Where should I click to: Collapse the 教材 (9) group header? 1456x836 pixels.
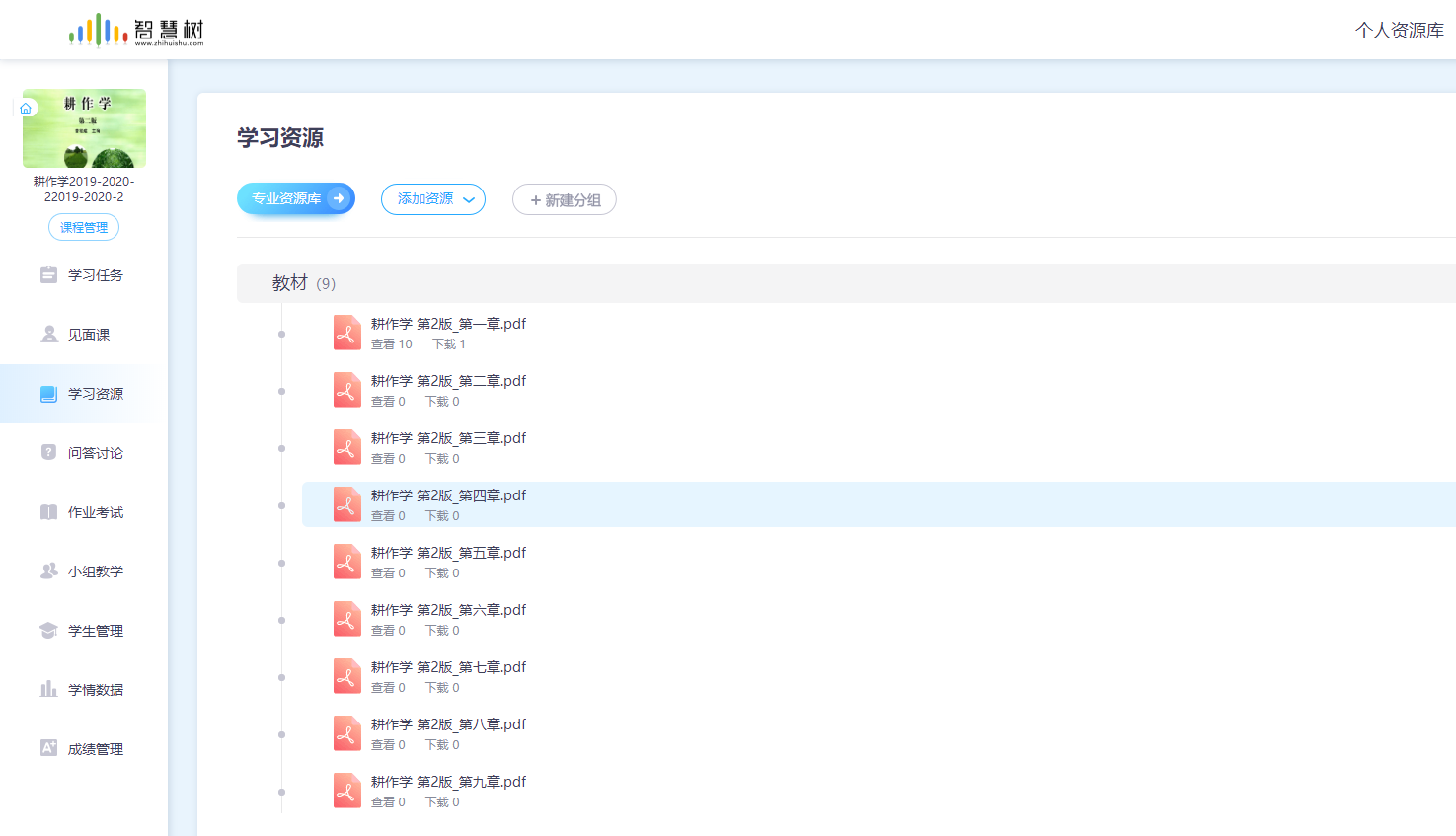point(304,283)
